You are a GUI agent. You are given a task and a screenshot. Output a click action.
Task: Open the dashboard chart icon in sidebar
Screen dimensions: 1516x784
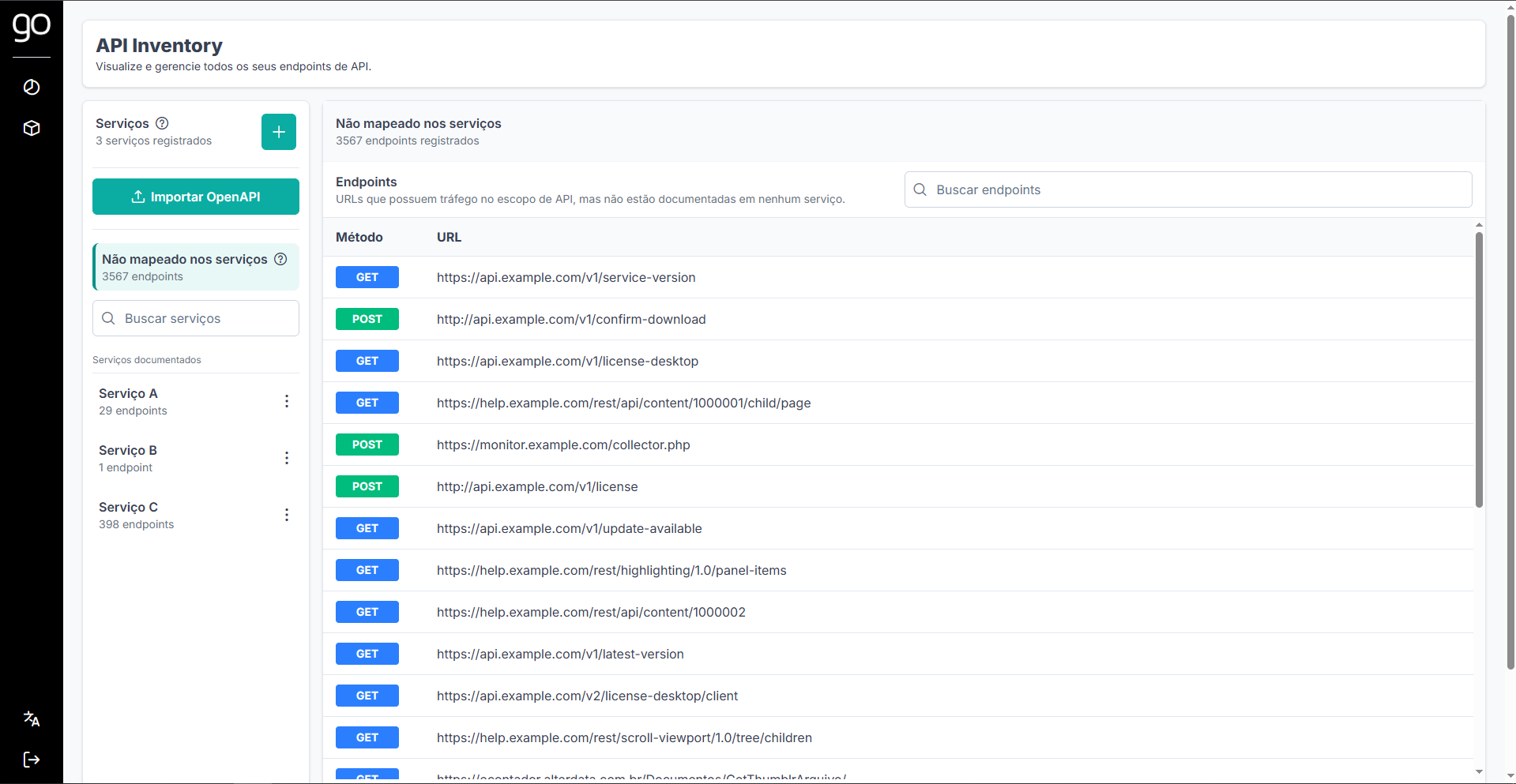pyautogui.click(x=32, y=87)
